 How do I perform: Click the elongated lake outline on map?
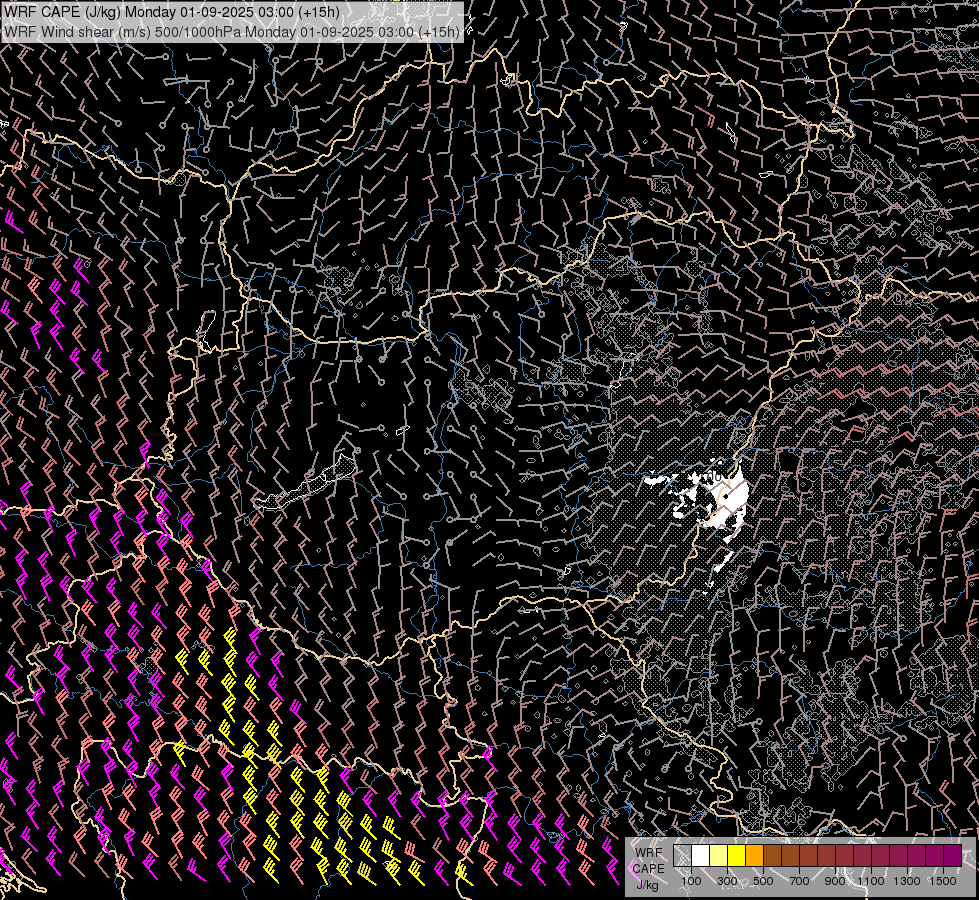(x=306, y=482)
